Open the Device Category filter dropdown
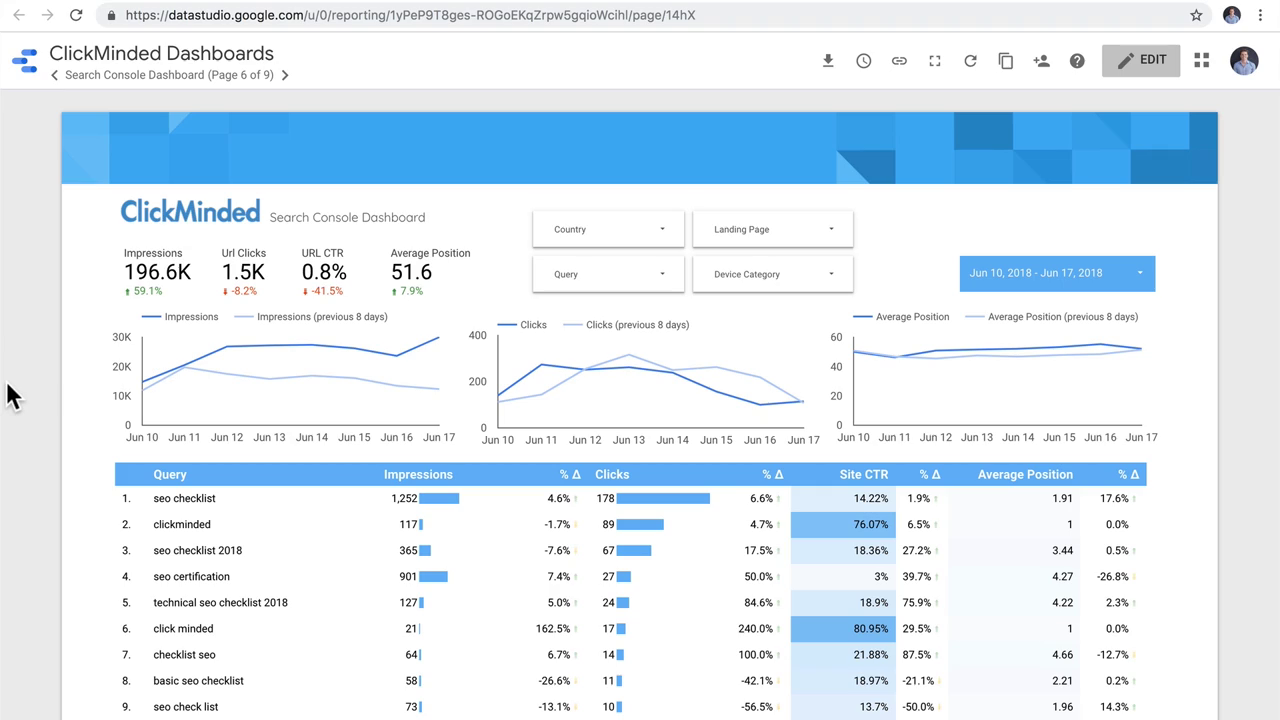 [773, 274]
